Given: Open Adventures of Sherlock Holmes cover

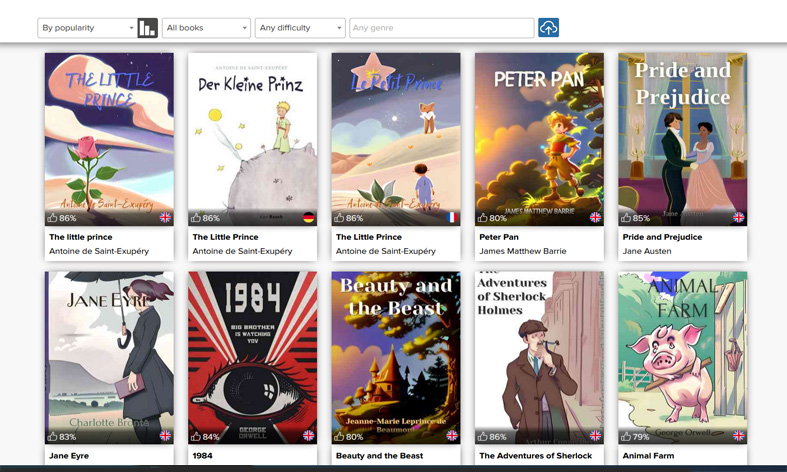Looking at the screenshot, I should click(540, 358).
